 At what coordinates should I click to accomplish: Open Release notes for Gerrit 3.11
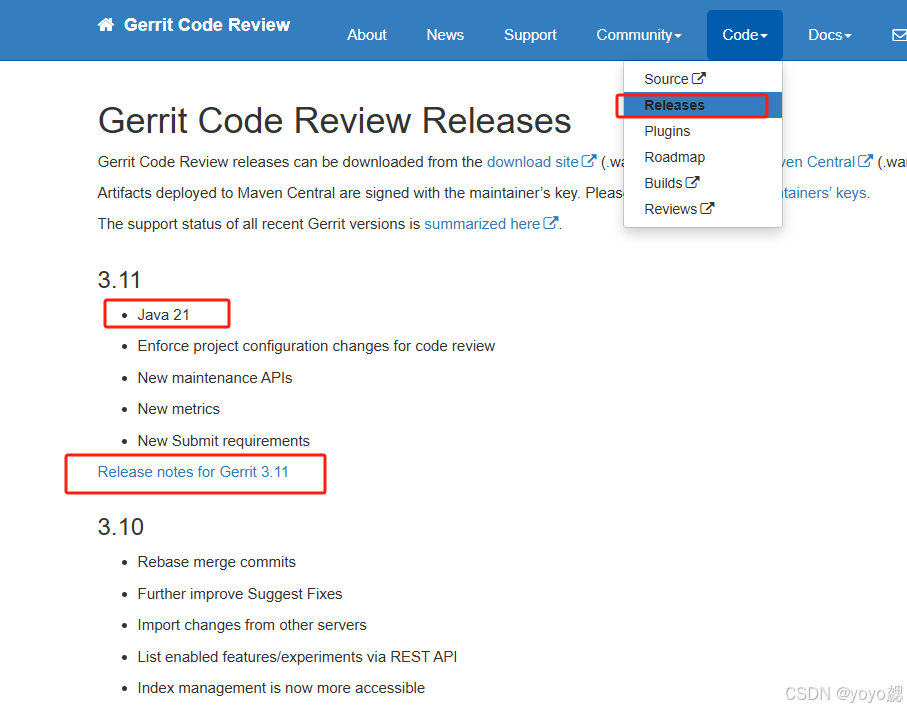193,472
